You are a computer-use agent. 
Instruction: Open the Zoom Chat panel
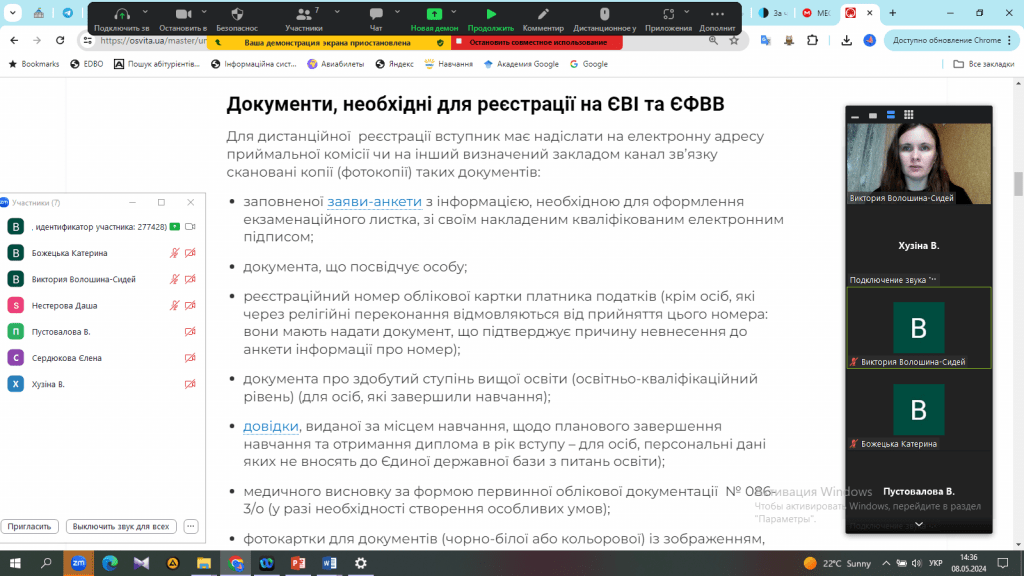point(376,15)
